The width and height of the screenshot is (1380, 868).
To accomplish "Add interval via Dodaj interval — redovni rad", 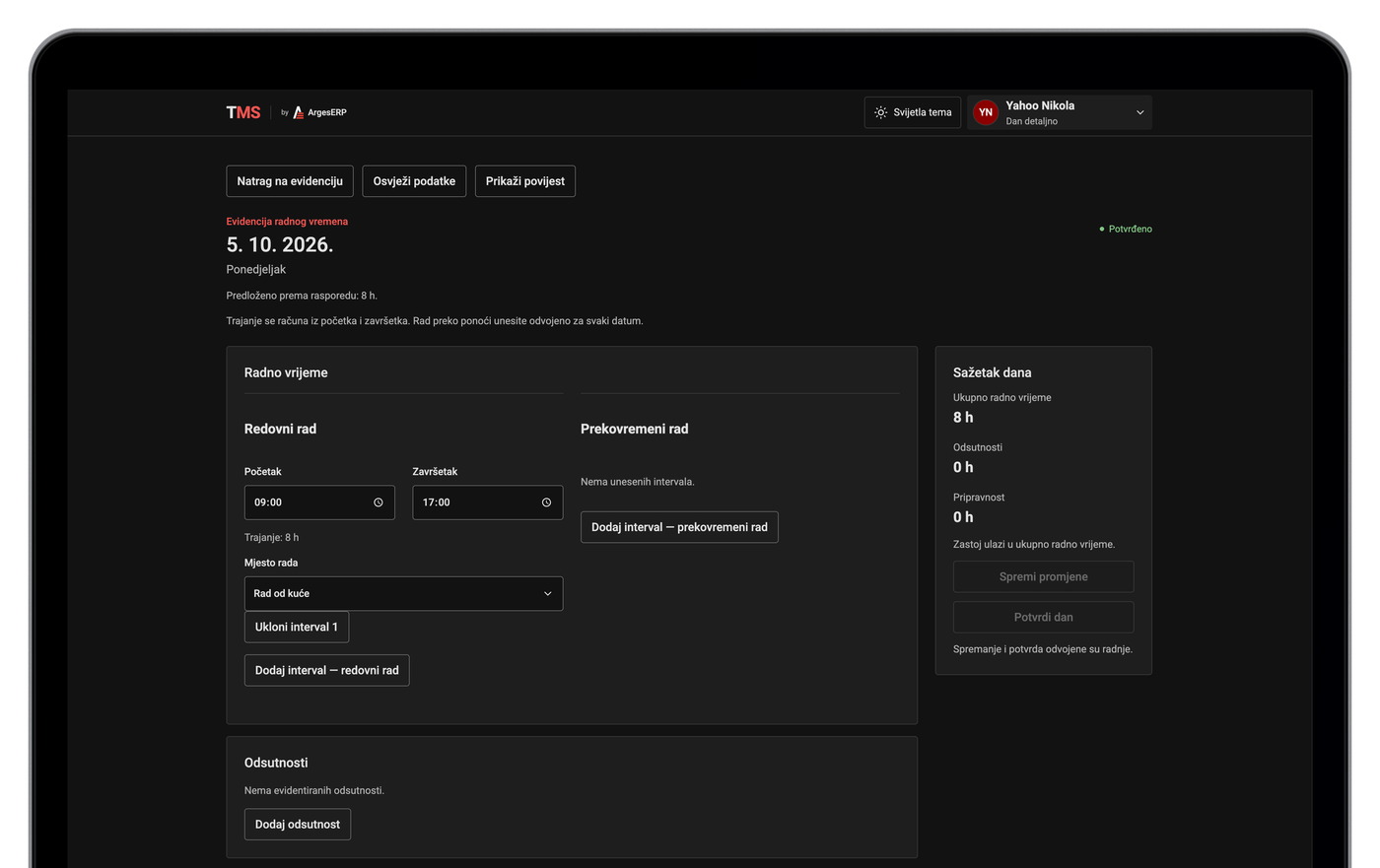I will (327, 670).
